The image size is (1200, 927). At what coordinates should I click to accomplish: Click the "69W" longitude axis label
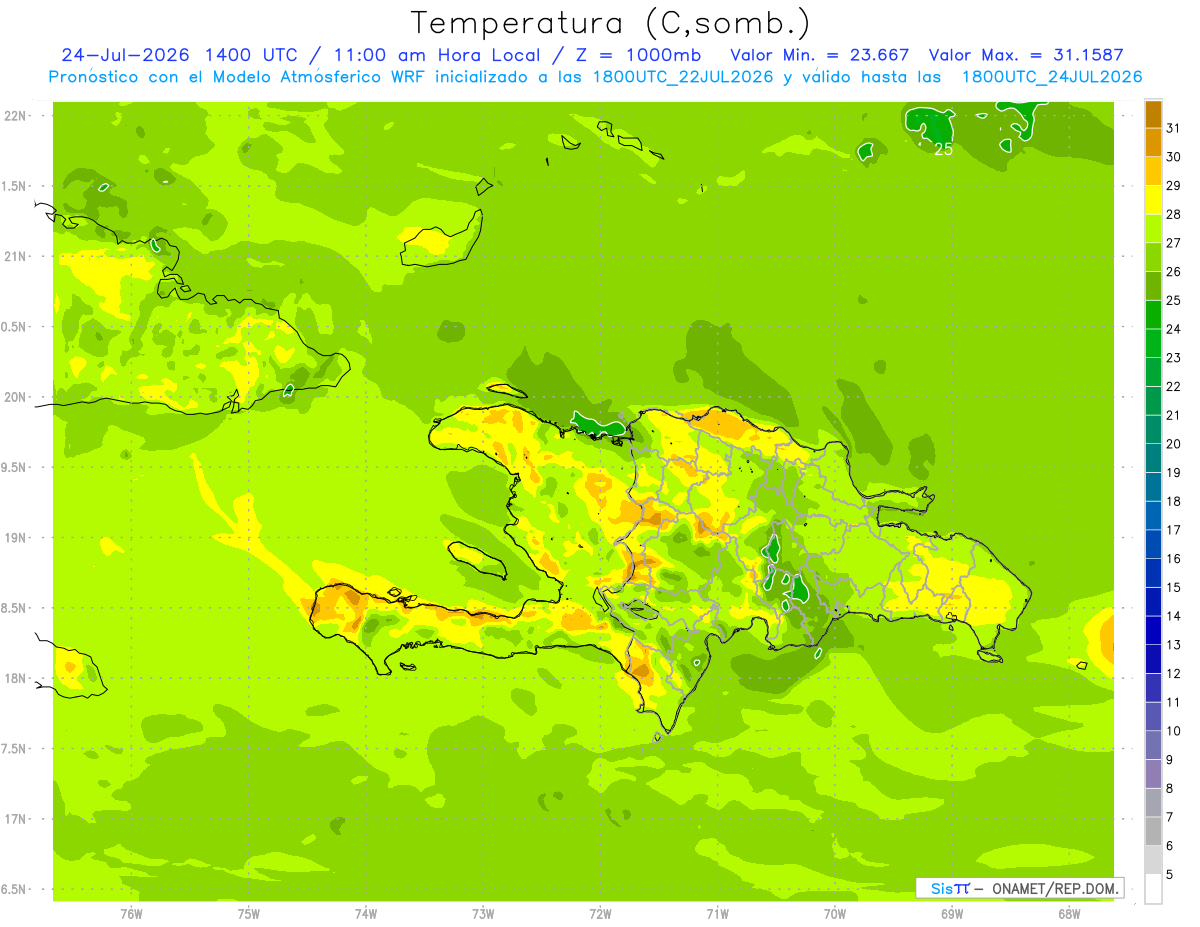[x=952, y=914]
